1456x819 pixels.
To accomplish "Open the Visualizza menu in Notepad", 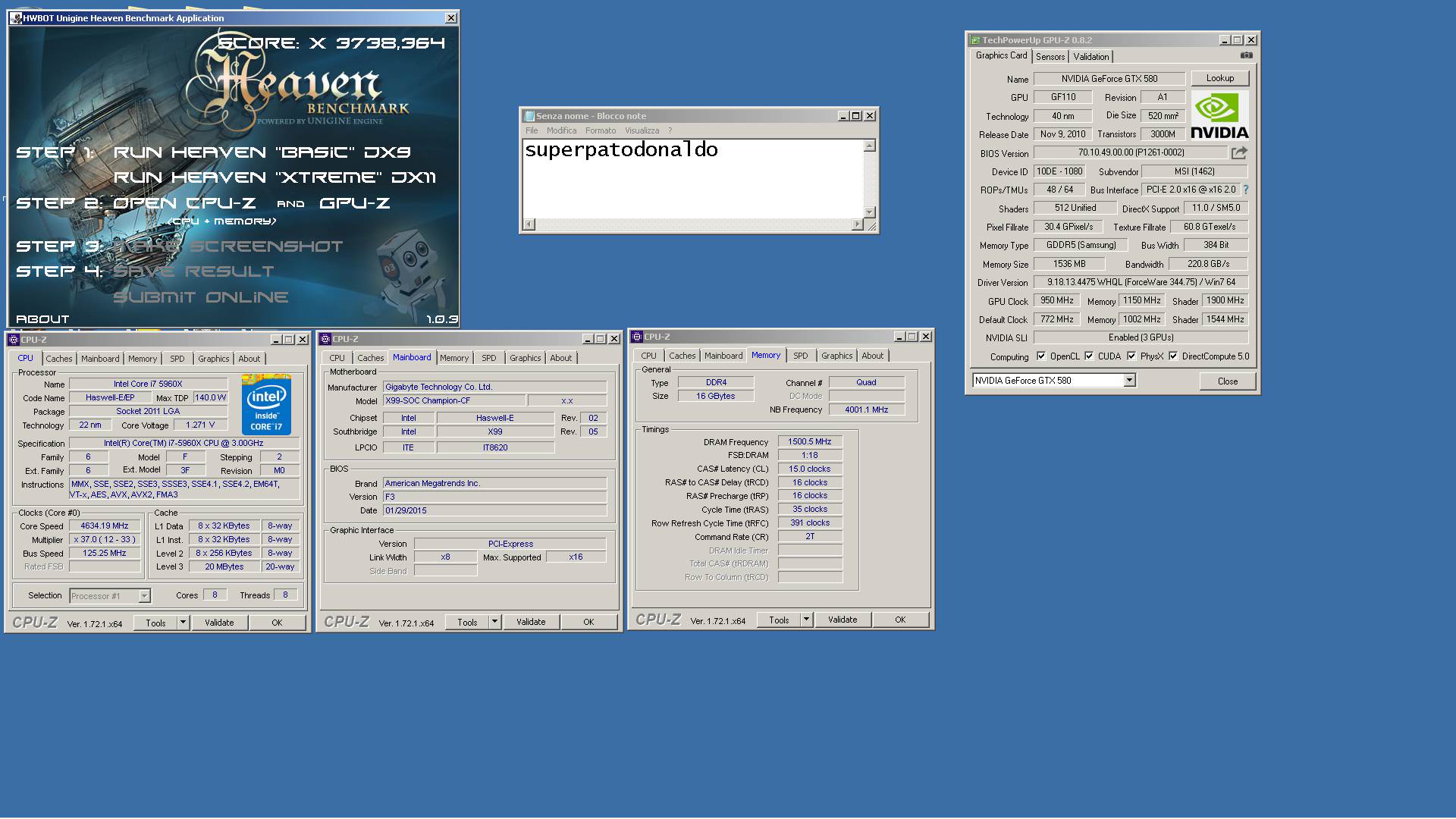I will [x=642, y=130].
